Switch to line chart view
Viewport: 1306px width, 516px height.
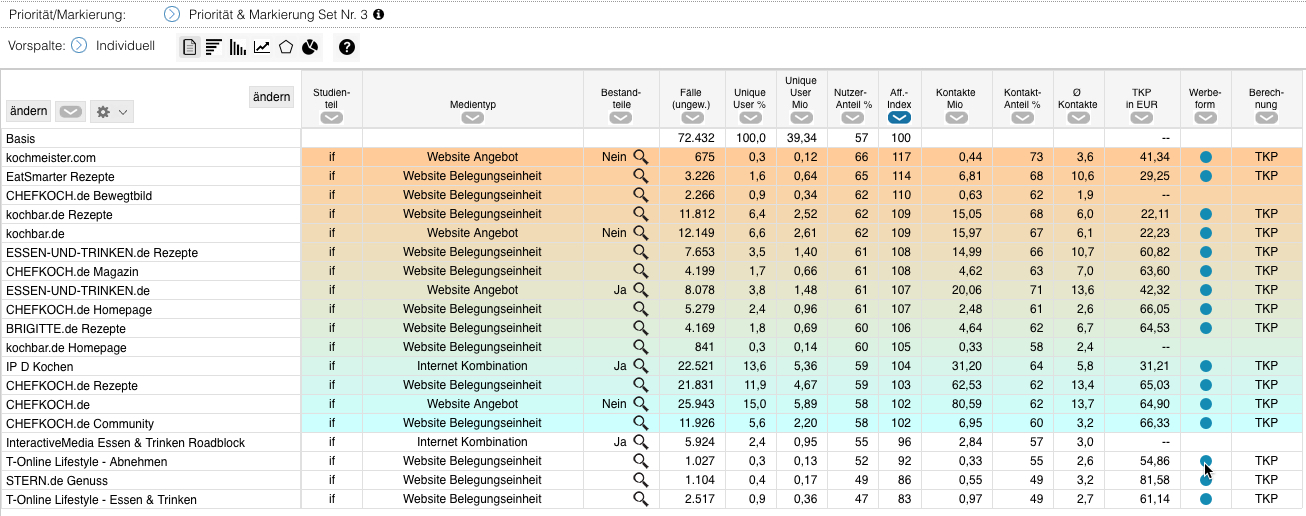[x=262, y=47]
